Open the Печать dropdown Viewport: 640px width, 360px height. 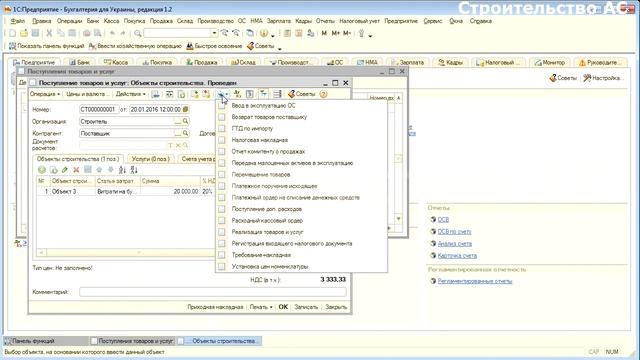point(261,307)
